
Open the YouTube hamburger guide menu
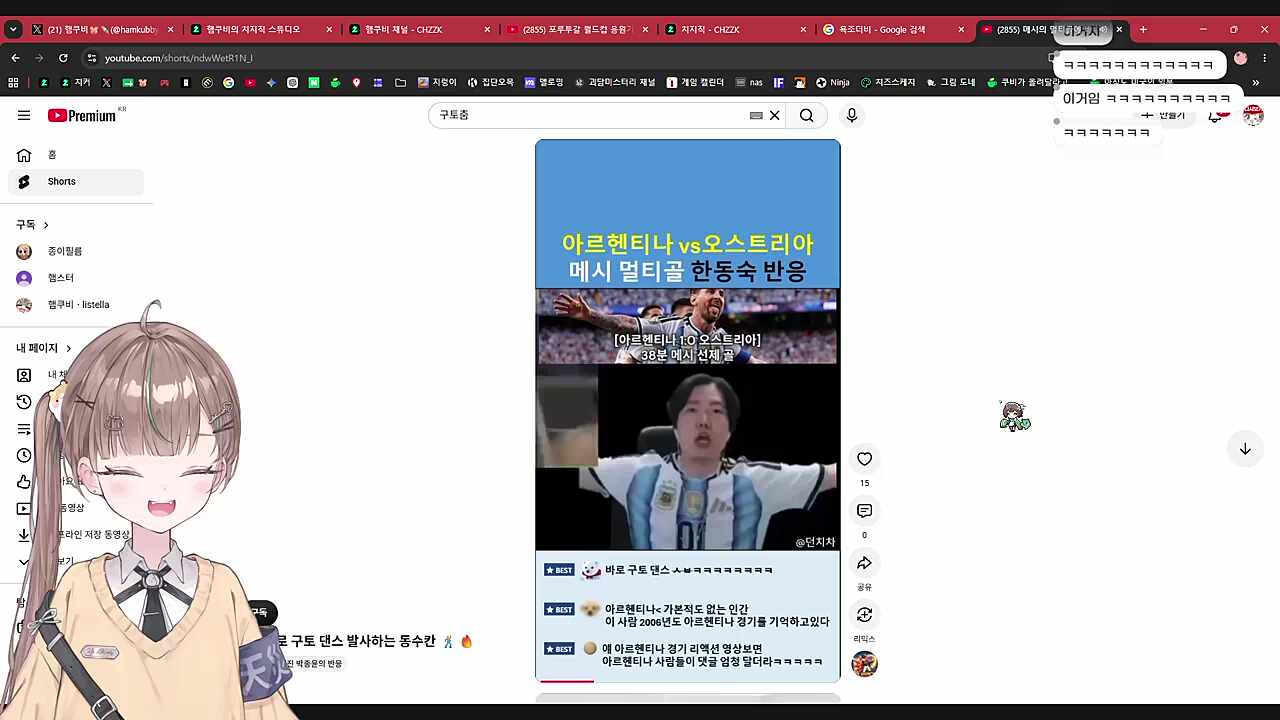pos(24,115)
